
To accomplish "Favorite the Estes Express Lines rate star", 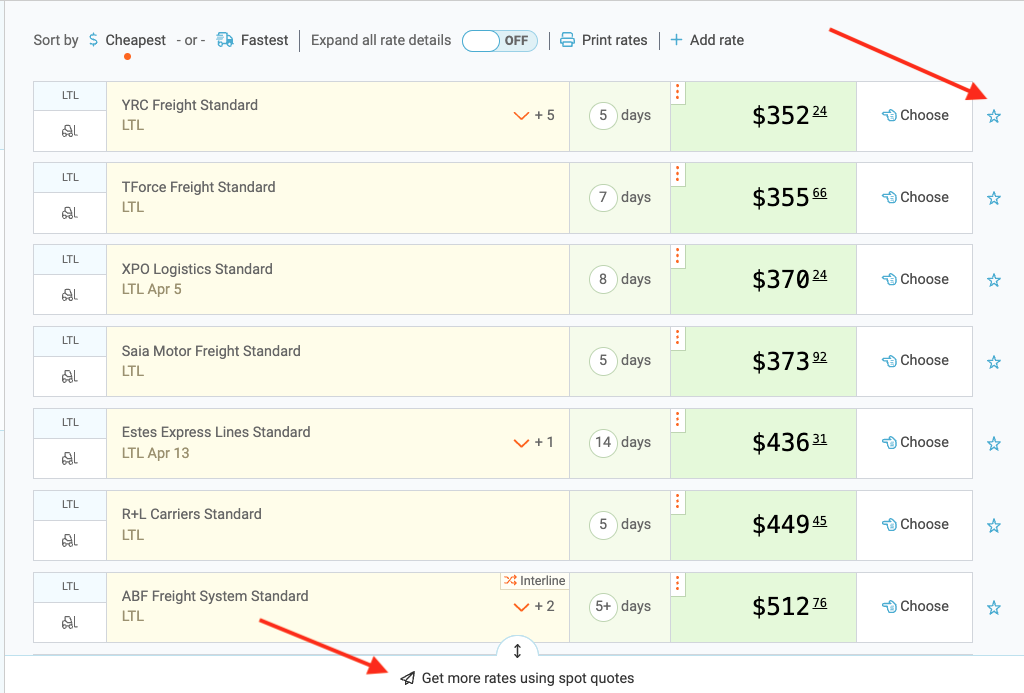I will tap(994, 443).
